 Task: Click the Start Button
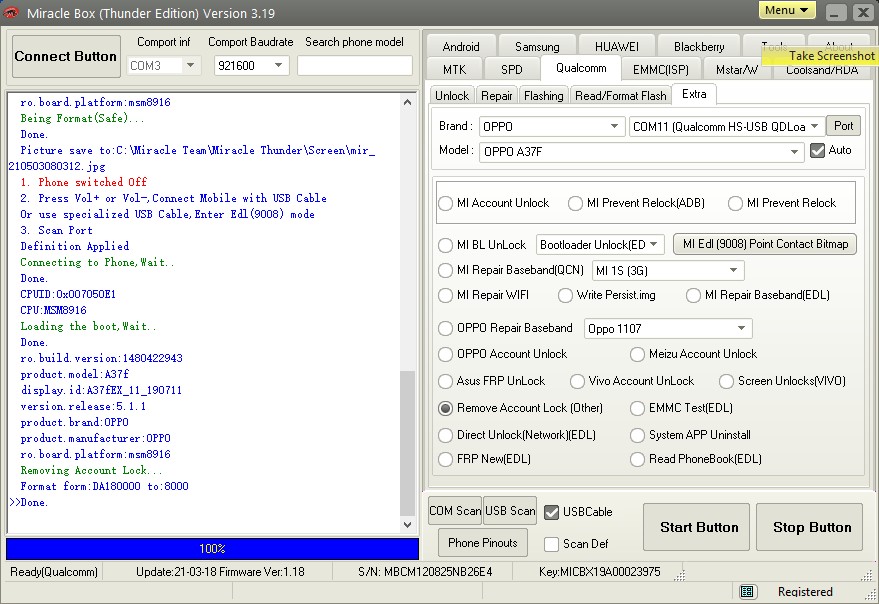tap(697, 527)
